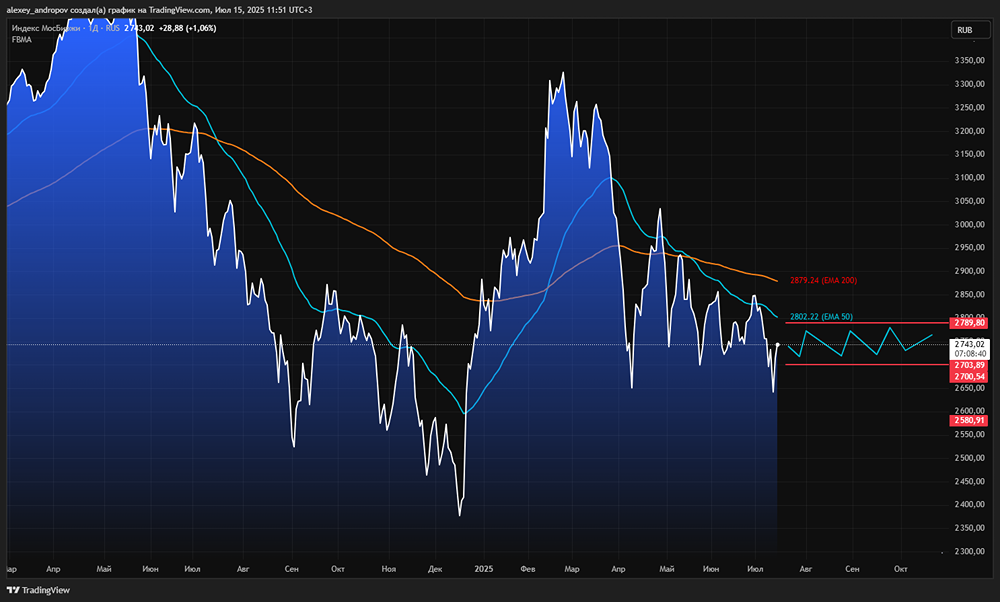The height and width of the screenshot is (602, 1000).
Task: Click the 3 200,00 price axis label
Action: tap(969, 131)
